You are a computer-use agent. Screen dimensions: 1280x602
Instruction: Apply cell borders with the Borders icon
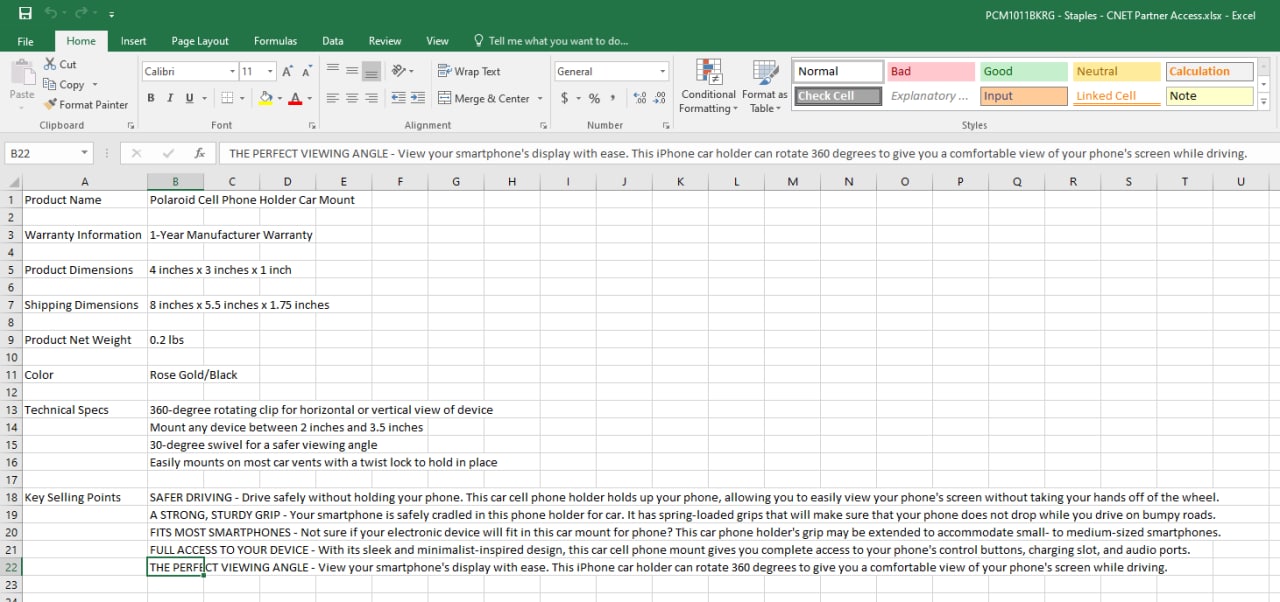227,98
